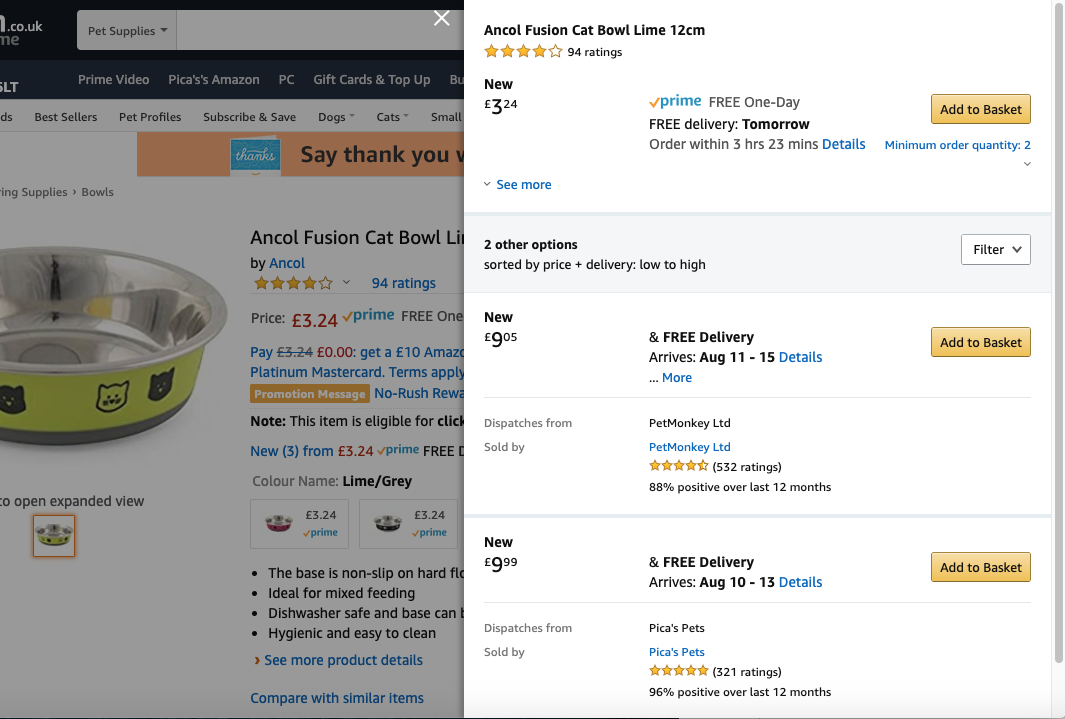
Task: Open Pet Supplies search category dropdown
Action: (x=127, y=31)
